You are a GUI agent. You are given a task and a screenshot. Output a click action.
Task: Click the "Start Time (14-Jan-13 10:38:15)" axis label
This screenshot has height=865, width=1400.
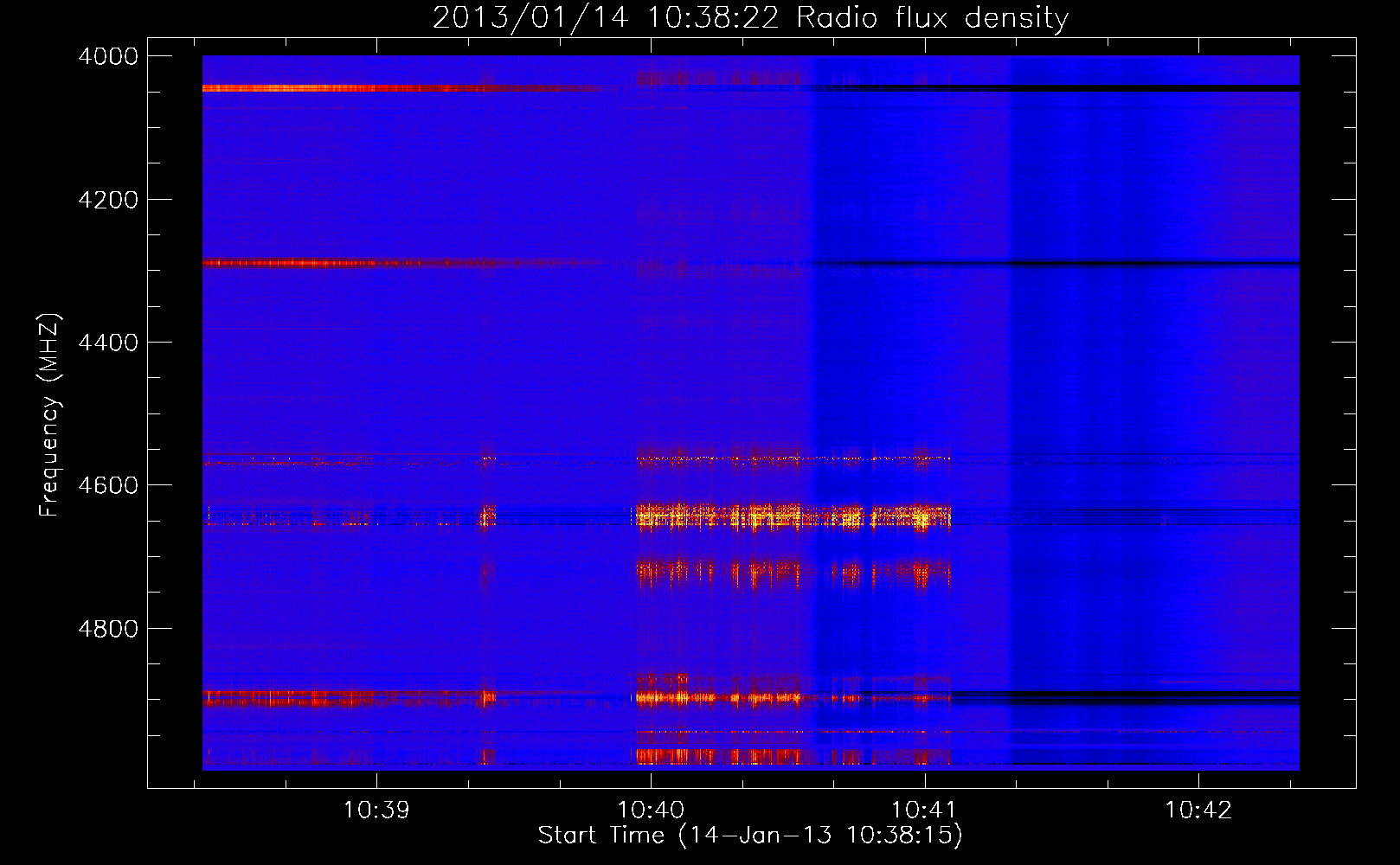click(x=750, y=836)
